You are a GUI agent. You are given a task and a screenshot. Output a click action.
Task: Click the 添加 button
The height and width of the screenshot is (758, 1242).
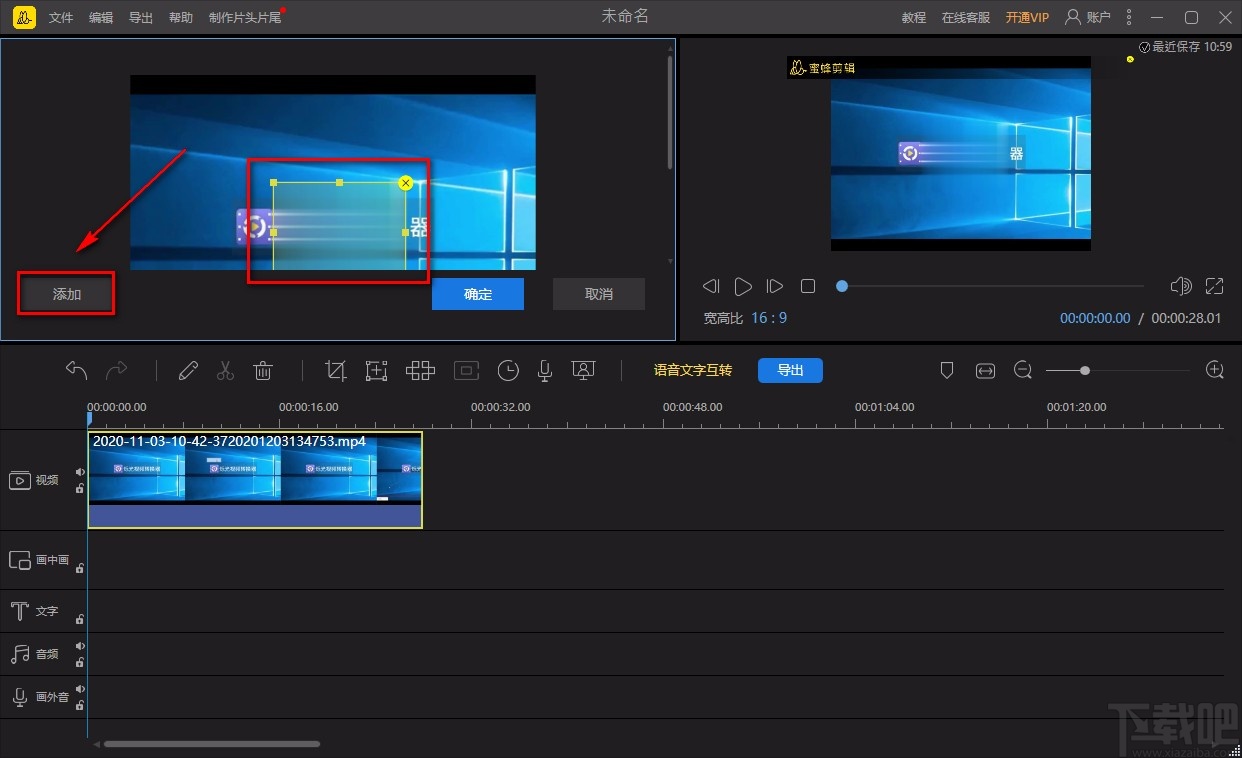pos(67,294)
